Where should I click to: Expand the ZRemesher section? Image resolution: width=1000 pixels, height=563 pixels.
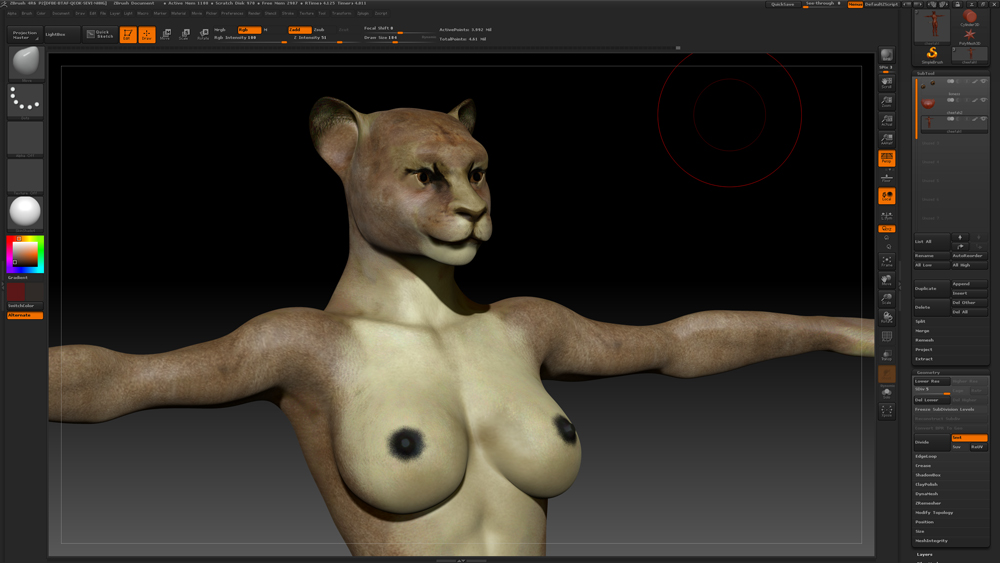(x=929, y=503)
